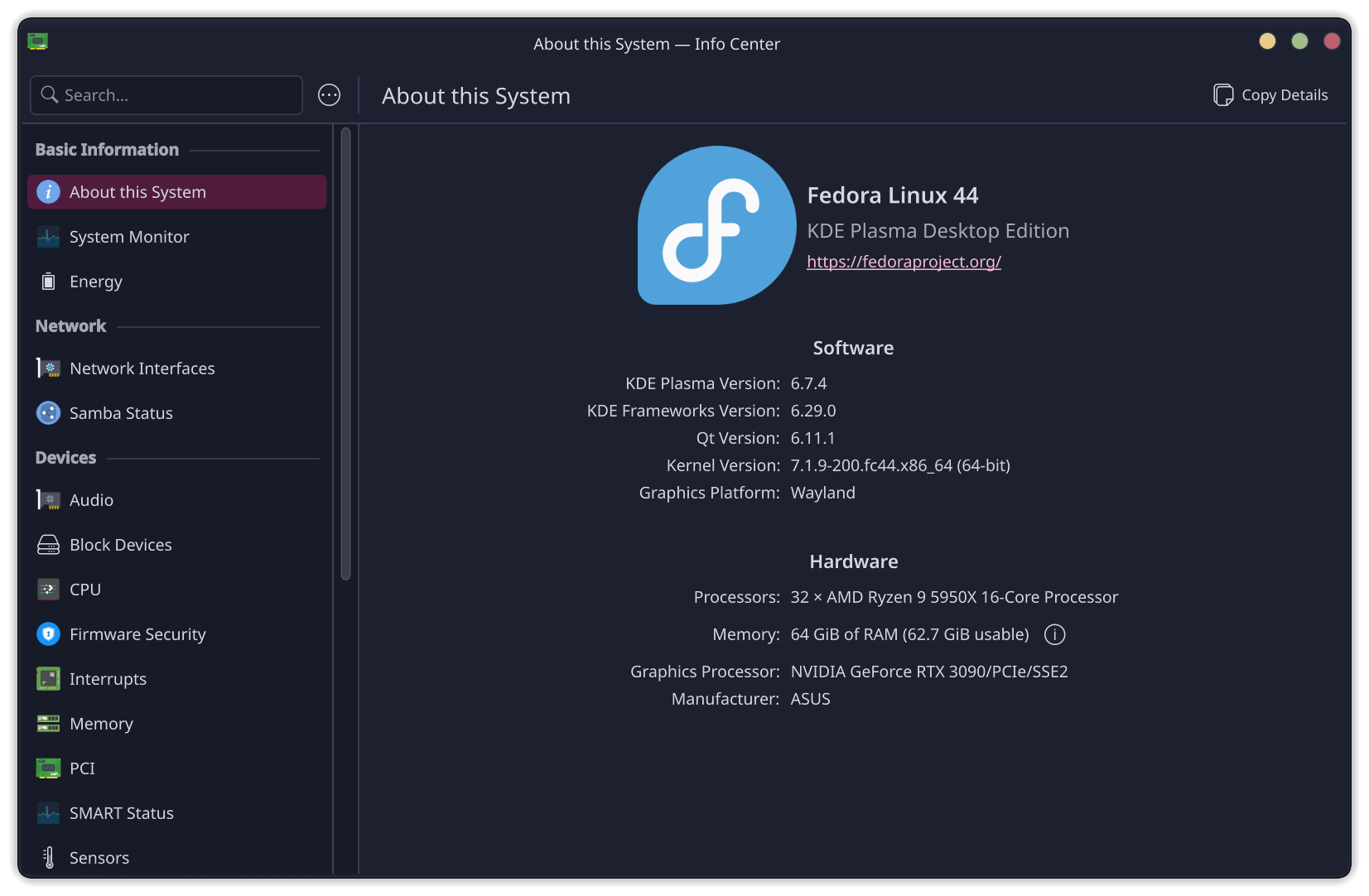The height and width of the screenshot is (896, 1369).
Task: Click the Devices sidebar section header
Action: point(65,458)
